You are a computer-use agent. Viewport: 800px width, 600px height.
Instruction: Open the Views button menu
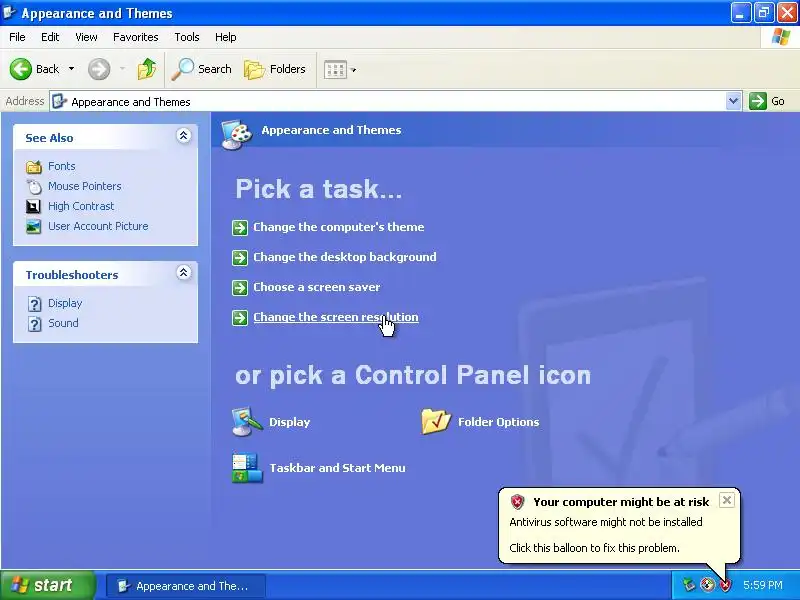coord(340,69)
